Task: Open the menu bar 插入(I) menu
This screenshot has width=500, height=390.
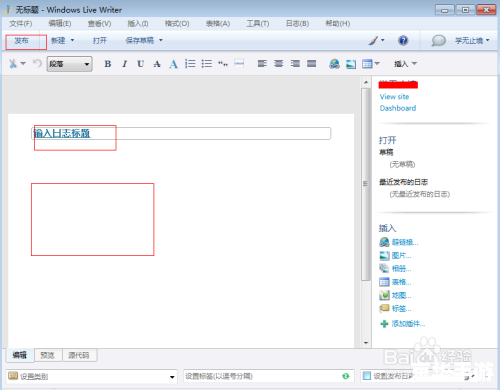Action: pyautogui.click(x=138, y=24)
